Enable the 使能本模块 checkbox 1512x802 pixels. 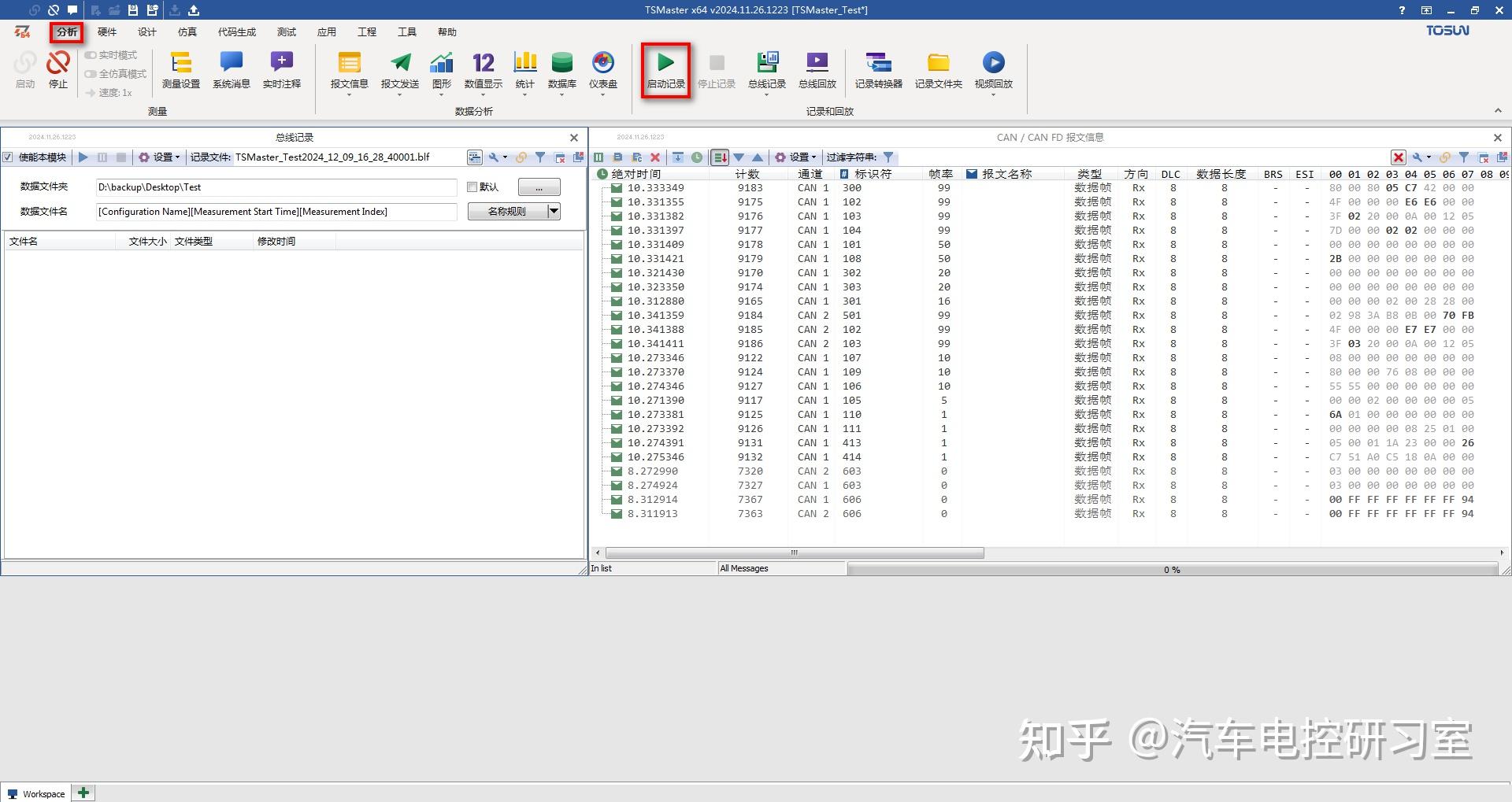[9, 157]
